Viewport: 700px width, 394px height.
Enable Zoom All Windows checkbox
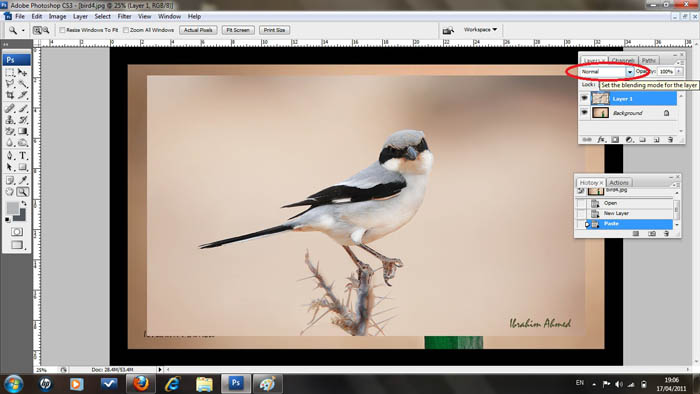pyautogui.click(x=126, y=30)
